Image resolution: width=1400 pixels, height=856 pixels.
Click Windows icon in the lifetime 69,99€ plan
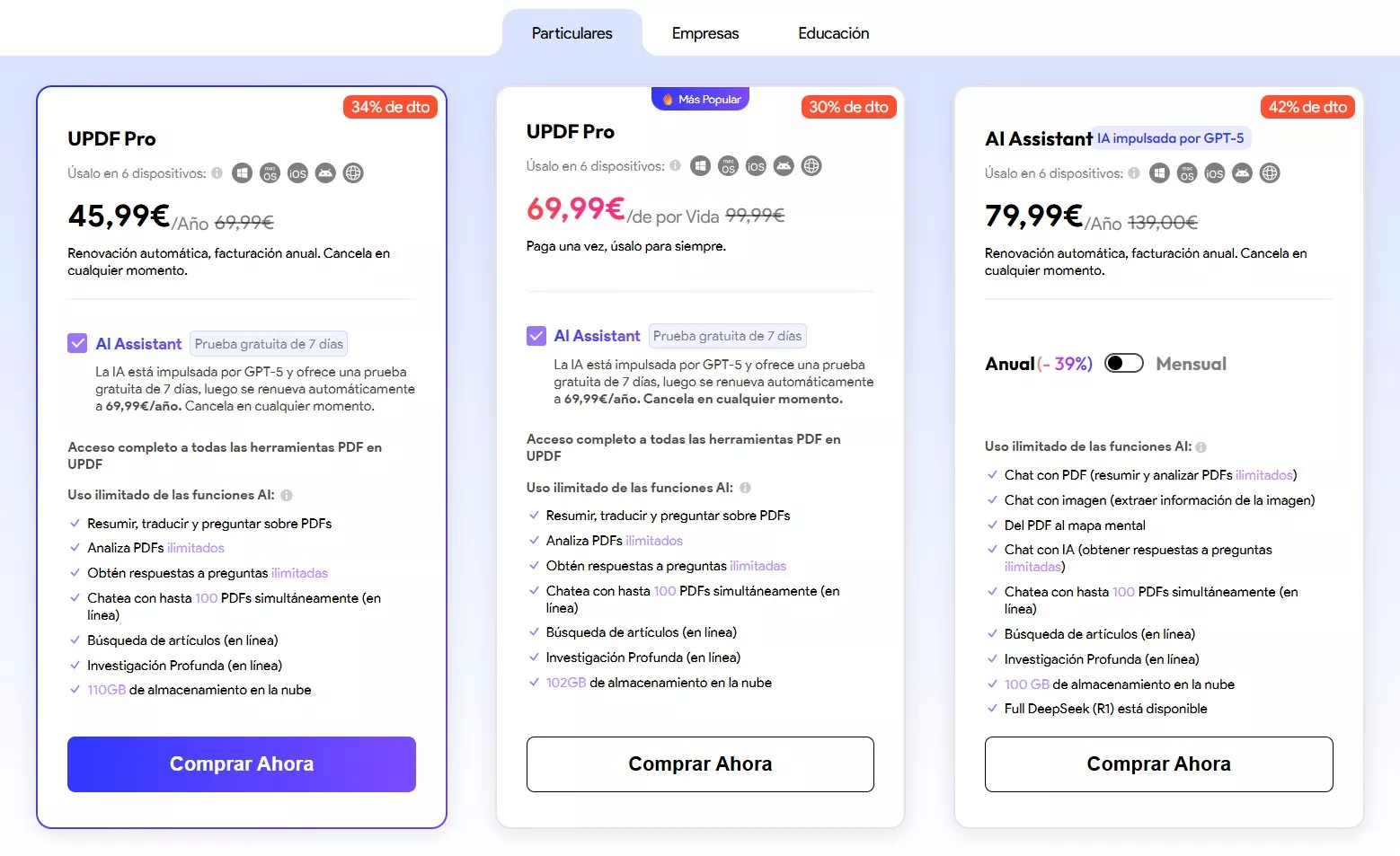pyautogui.click(x=700, y=166)
